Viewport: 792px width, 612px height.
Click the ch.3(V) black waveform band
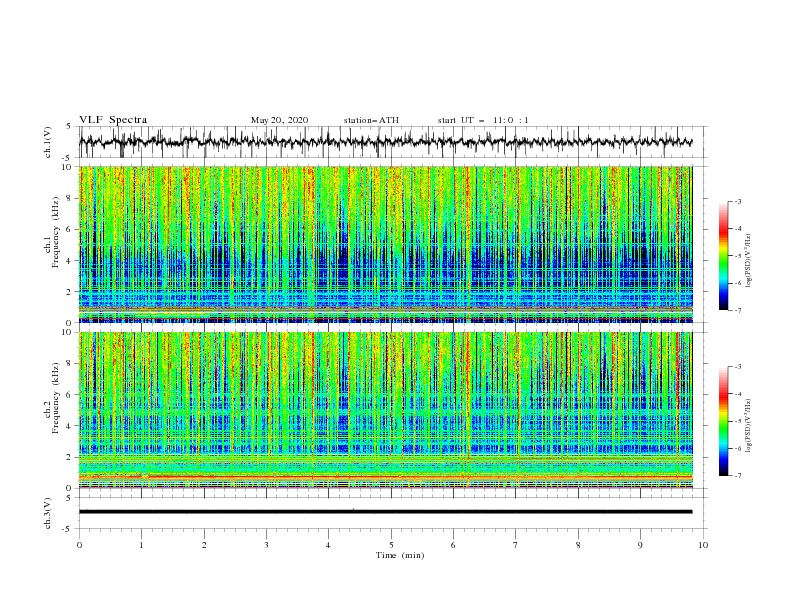(385, 512)
